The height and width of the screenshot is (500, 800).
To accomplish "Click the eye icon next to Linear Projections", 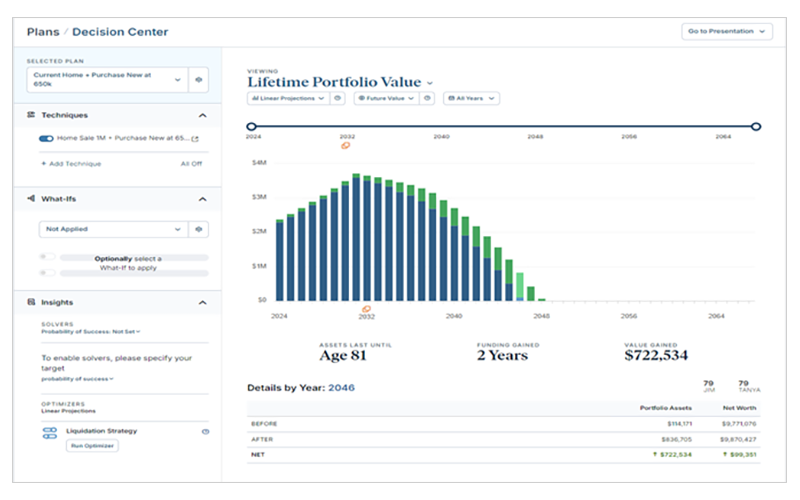I will pos(338,98).
